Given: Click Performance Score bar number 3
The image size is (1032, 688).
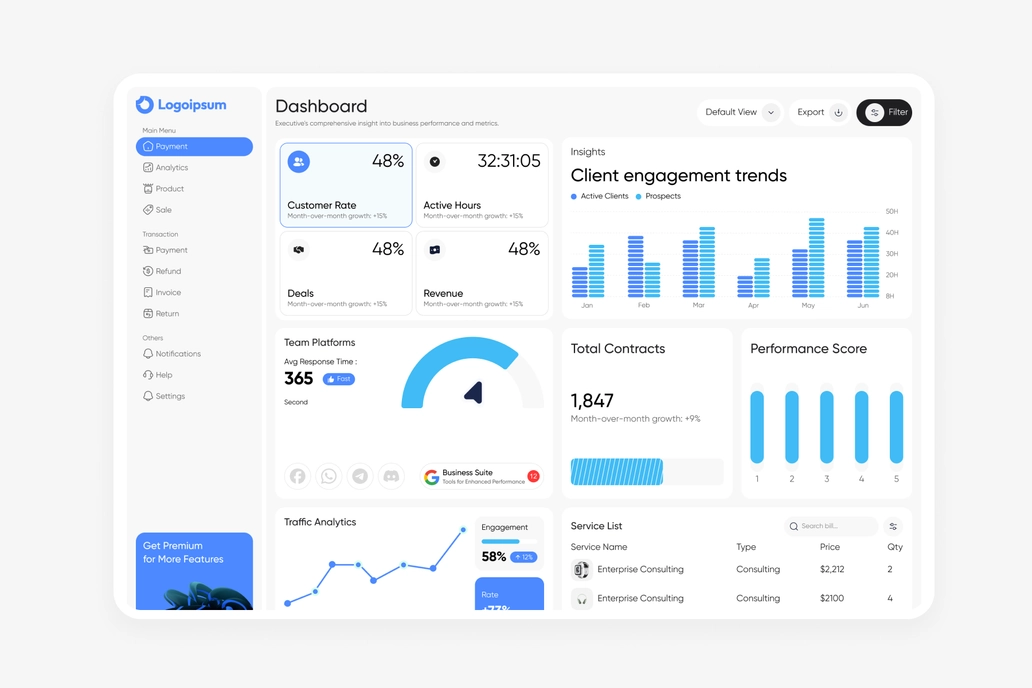Looking at the screenshot, I should [827, 427].
